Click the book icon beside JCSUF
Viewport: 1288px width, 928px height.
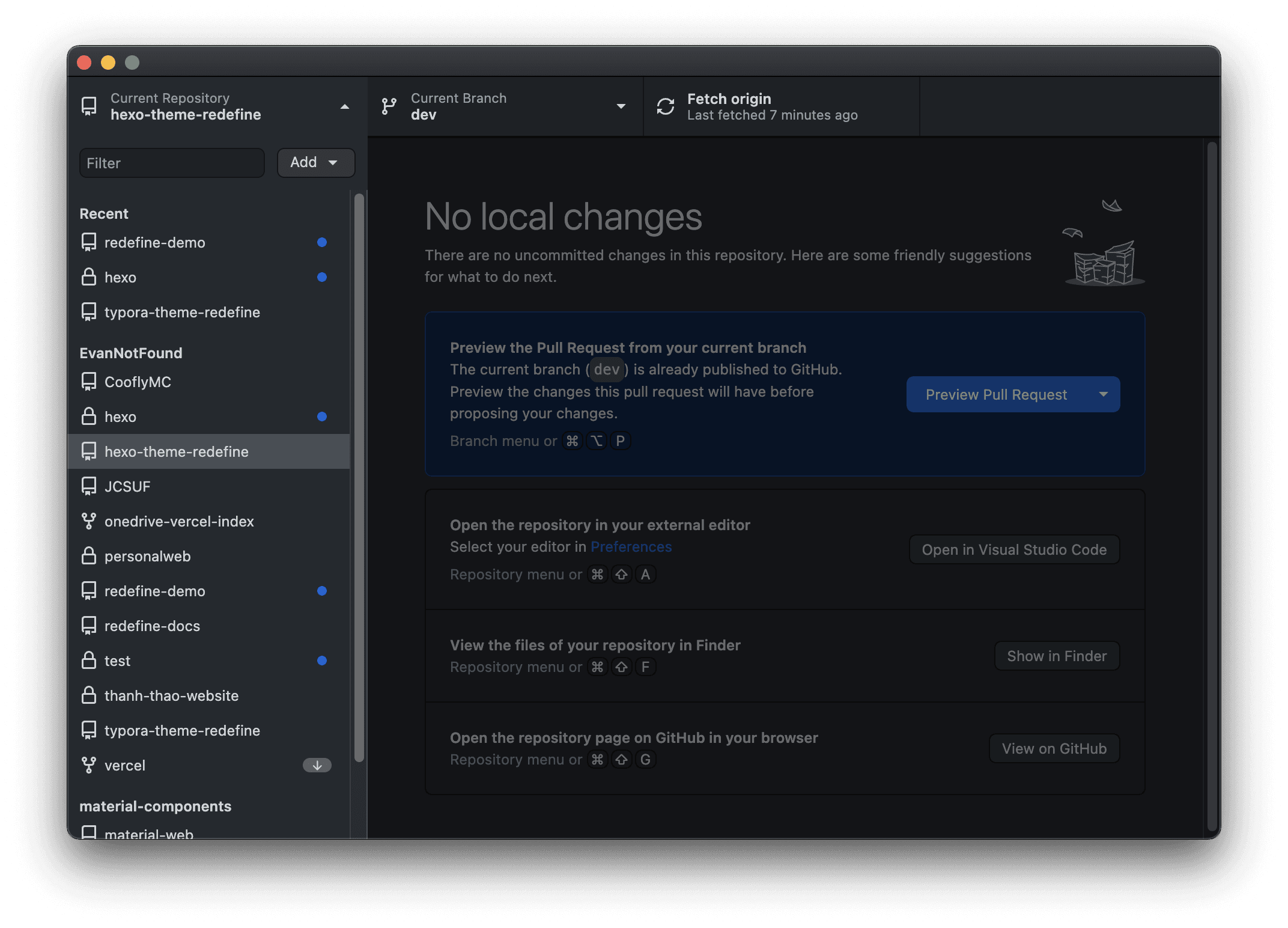tap(89, 486)
